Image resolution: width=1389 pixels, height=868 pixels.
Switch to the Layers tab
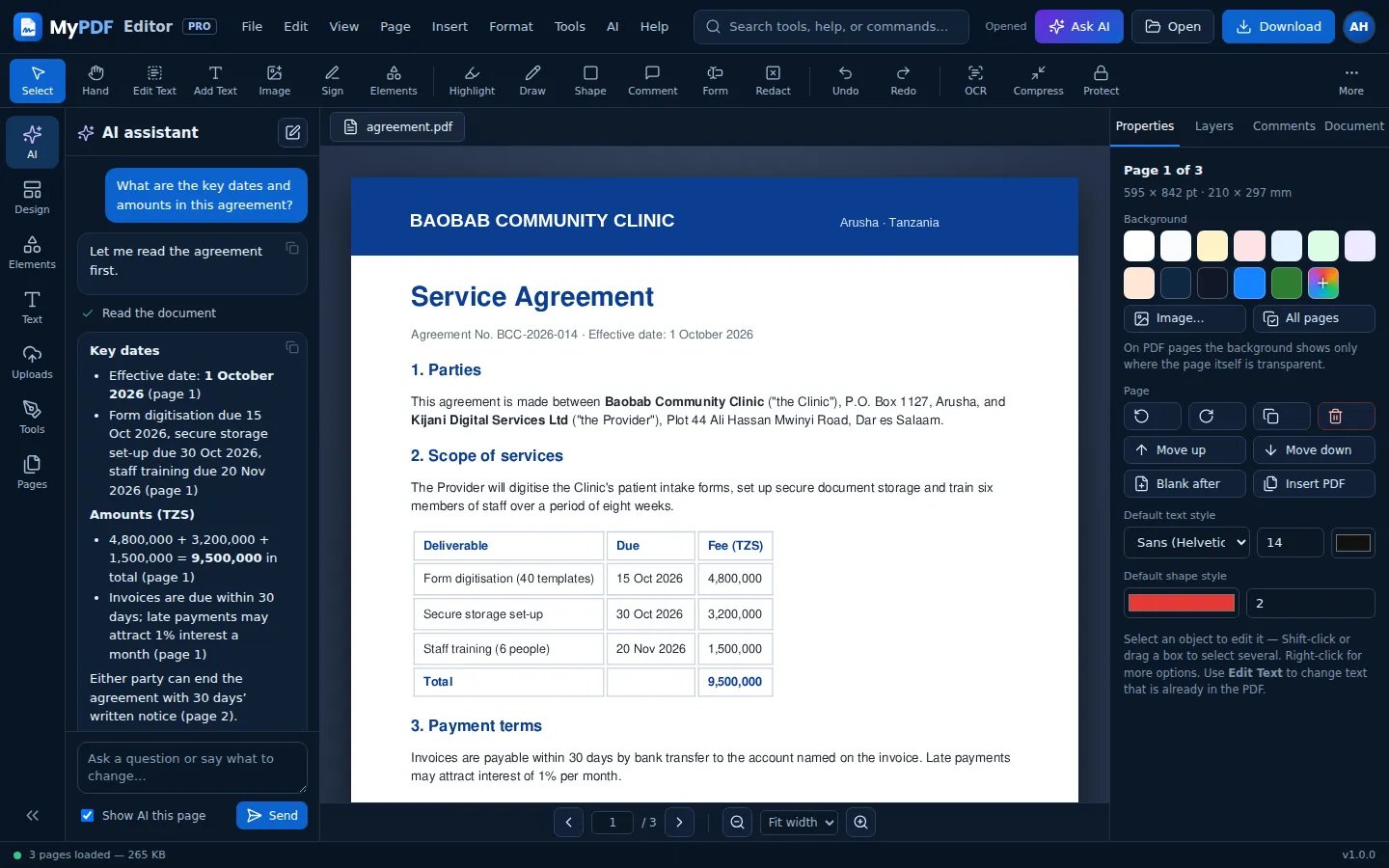[x=1213, y=126]
